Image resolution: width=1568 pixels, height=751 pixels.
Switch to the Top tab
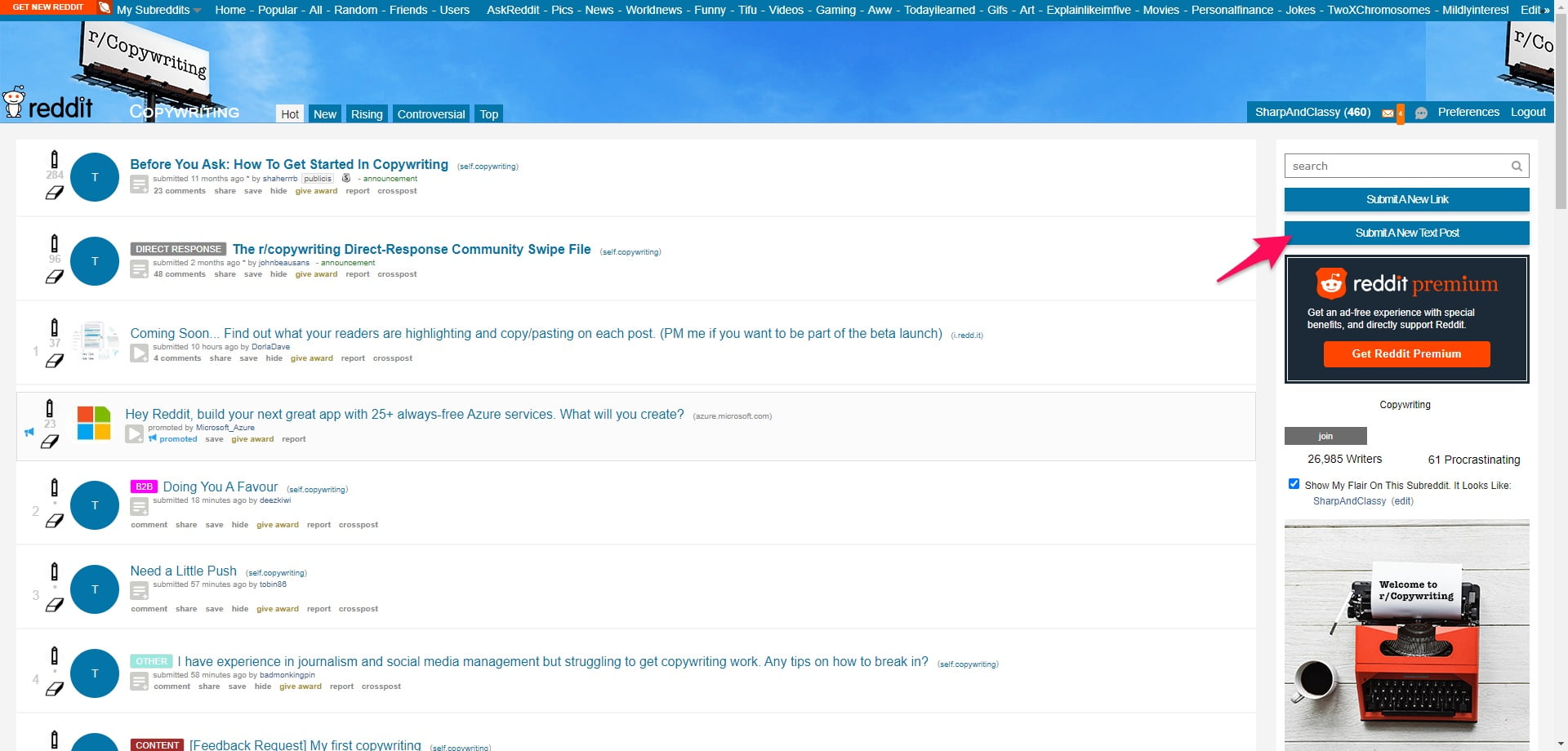[x=489, y=114]
